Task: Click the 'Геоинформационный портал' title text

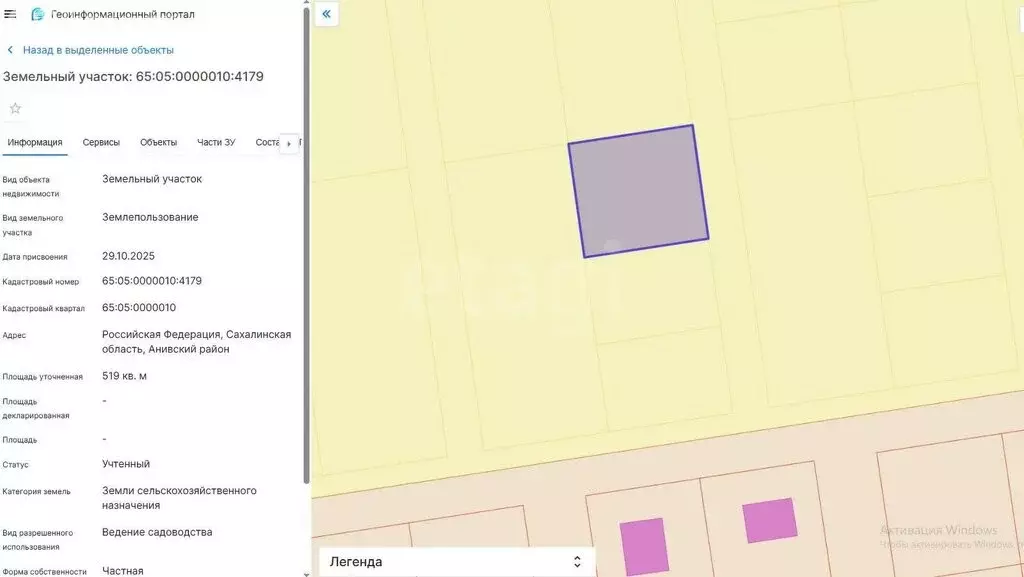Action: 123,15
